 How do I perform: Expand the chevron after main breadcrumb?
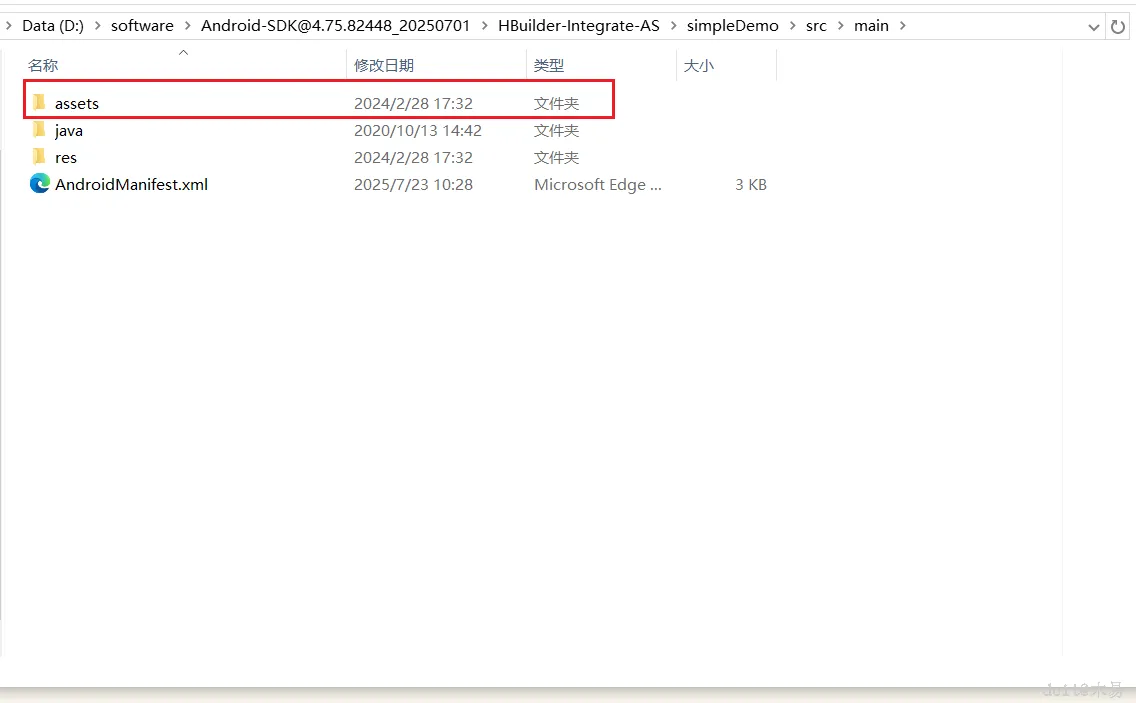pyautogui.click(x=903, y=26)
